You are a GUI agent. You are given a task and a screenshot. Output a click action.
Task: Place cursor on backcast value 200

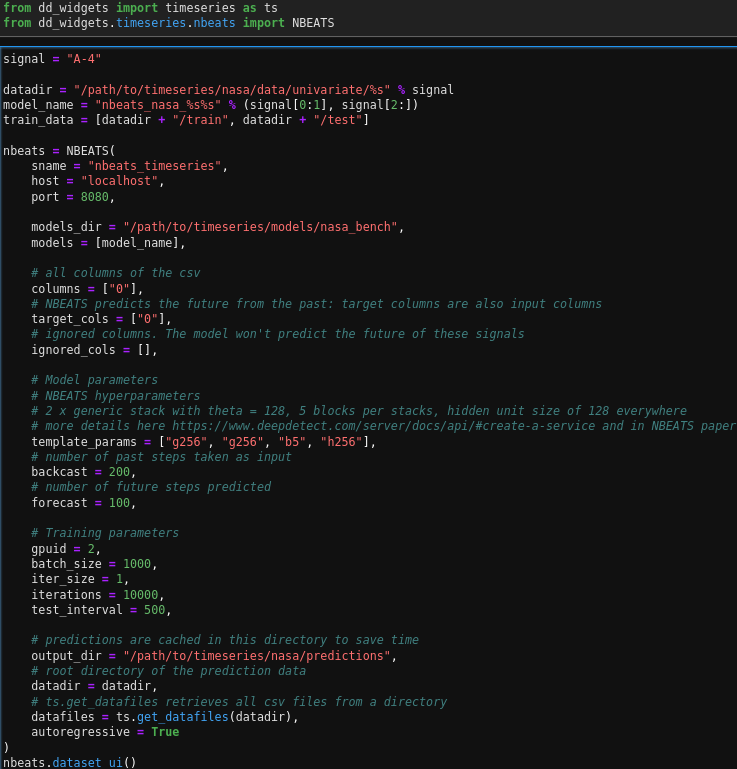(x=118, y=472)
